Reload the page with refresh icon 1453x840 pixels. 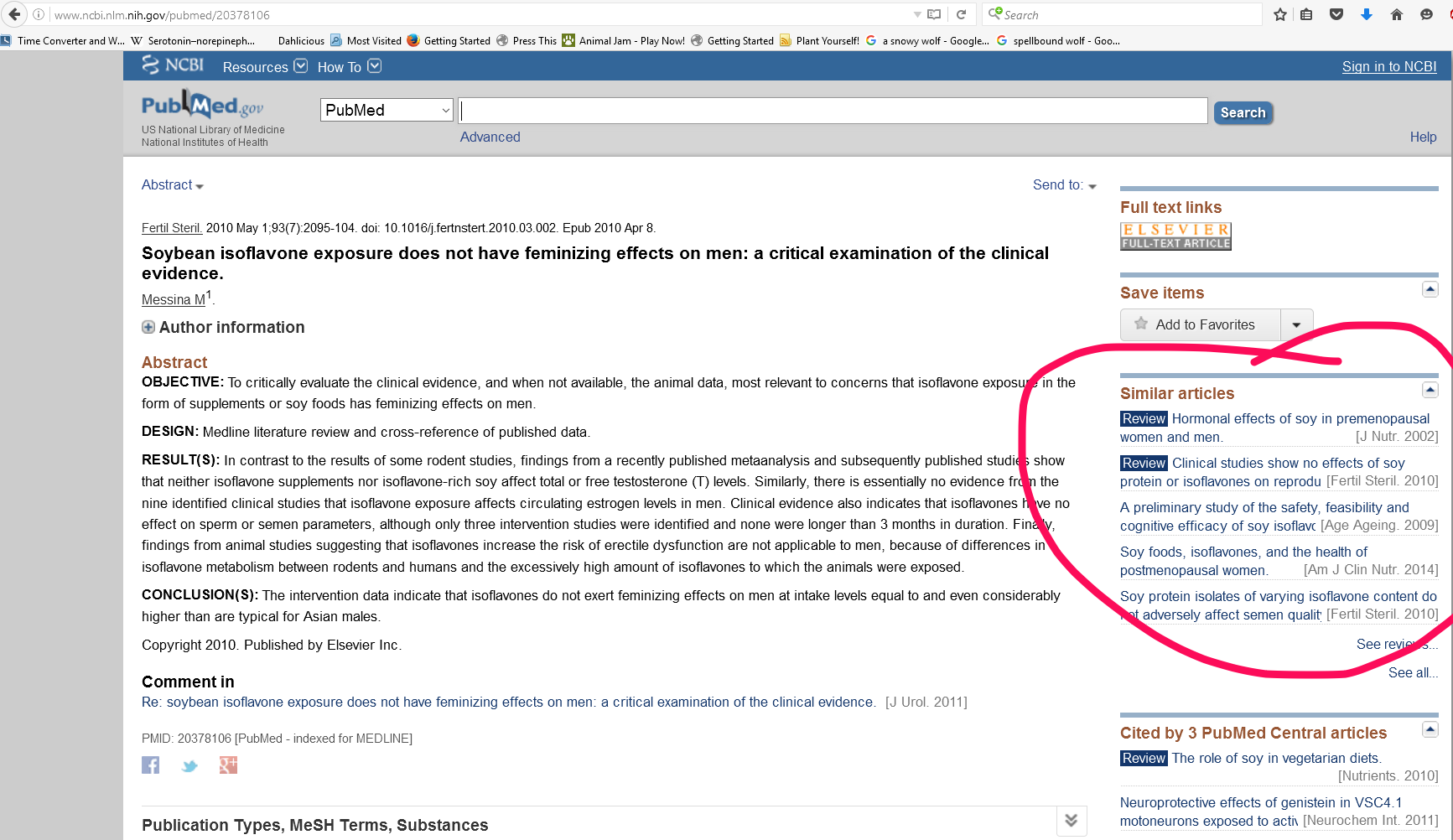pyautogui.click(x=962, y=14)
